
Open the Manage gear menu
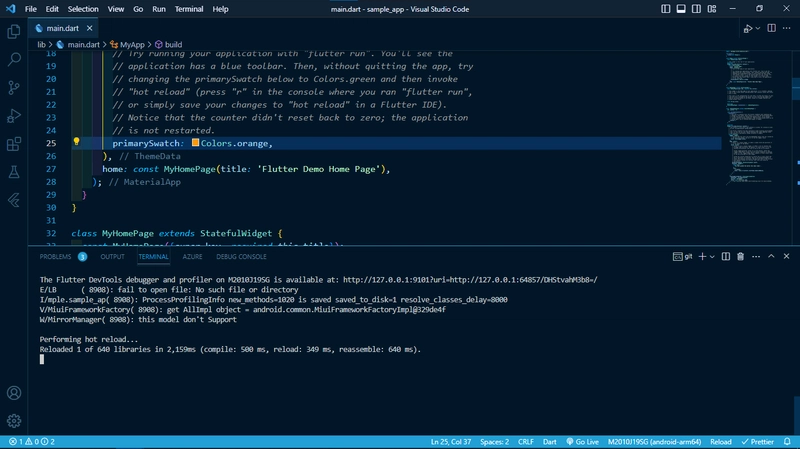pos(14,421)
